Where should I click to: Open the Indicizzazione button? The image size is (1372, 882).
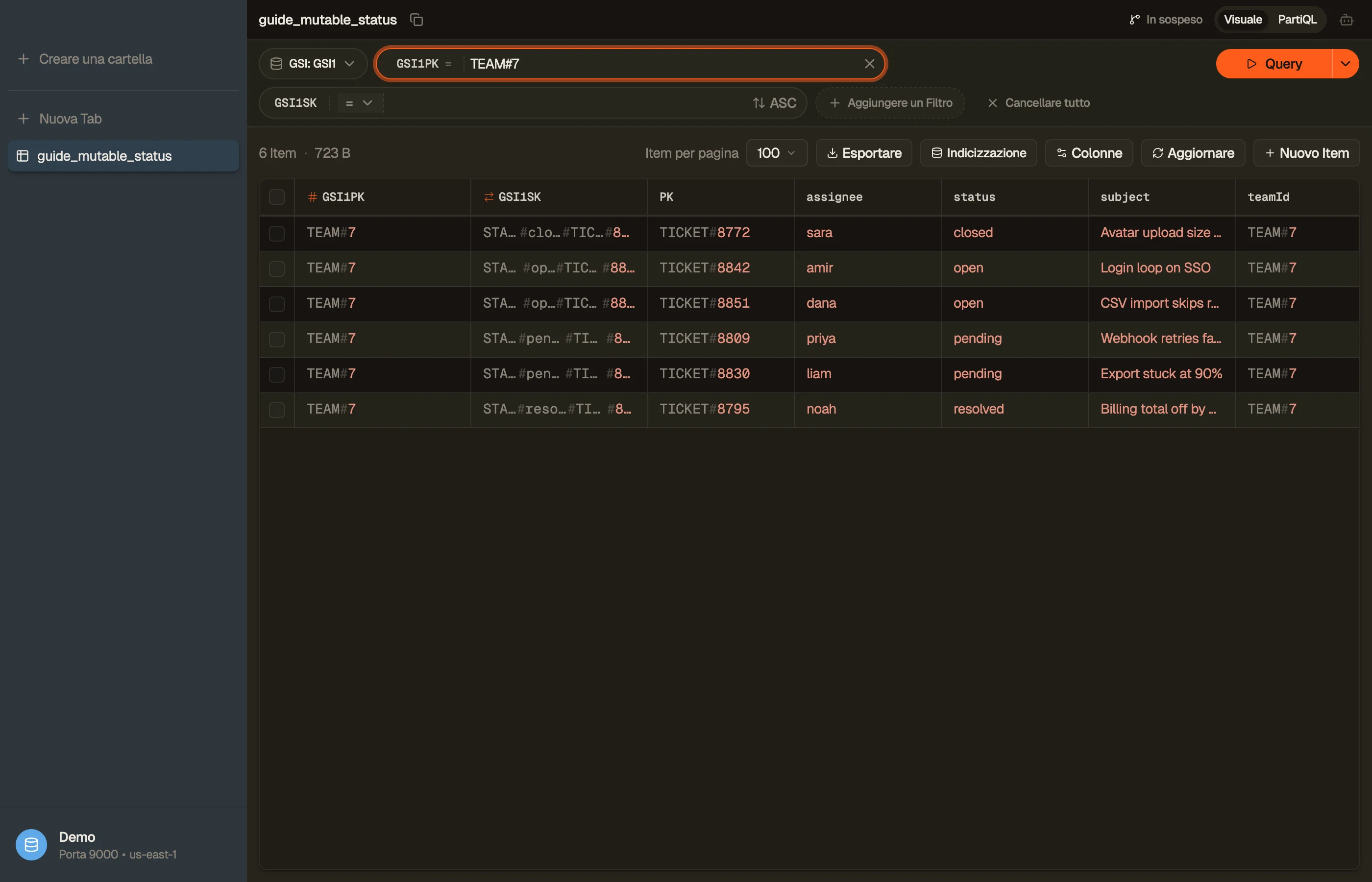point(978,153)
